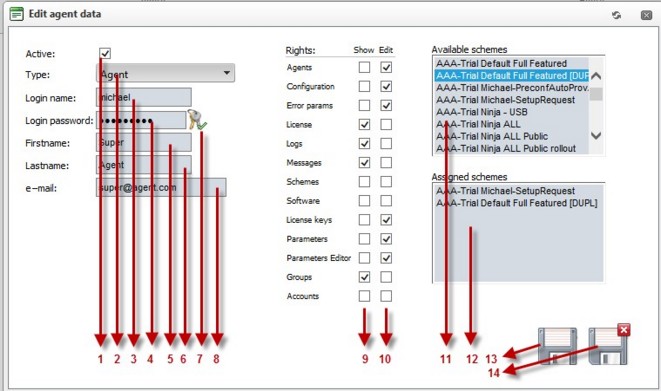661x391 pixels.
Task: Toggle the Active checkbox
Action: click(105, 54)
